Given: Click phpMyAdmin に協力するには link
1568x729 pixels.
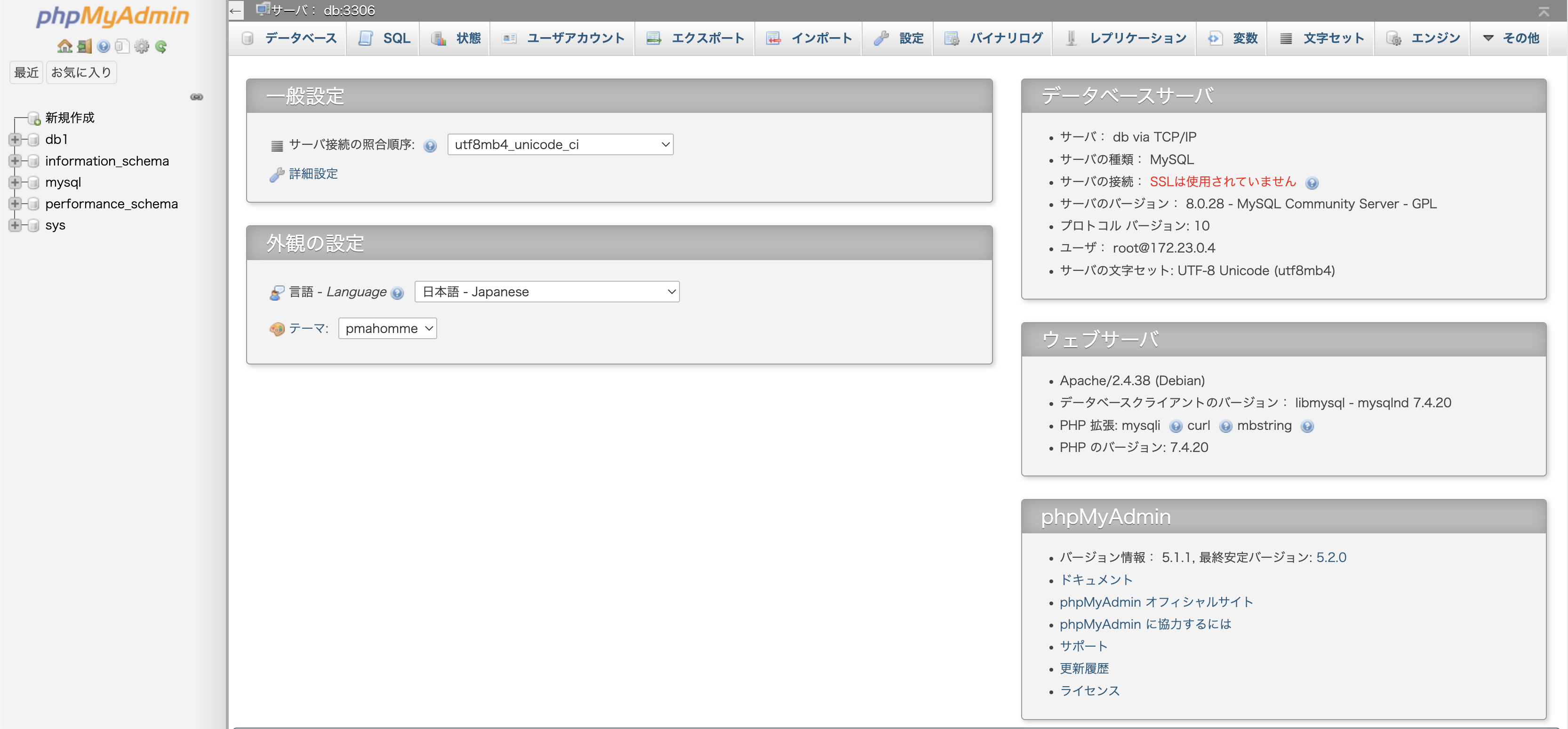Looking at the screenshot, I should pos(1145,624).
